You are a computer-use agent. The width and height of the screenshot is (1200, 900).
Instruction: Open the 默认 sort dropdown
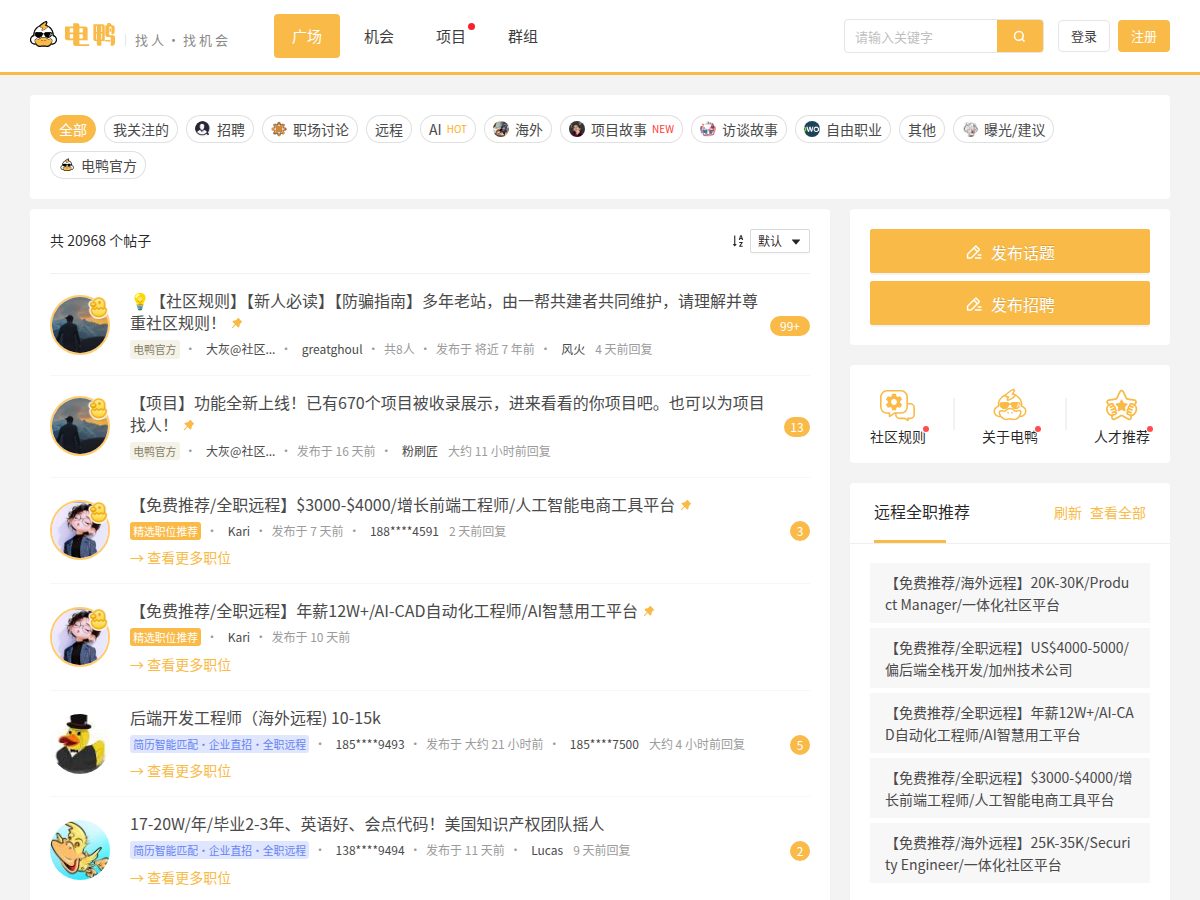tap(780, 241)
